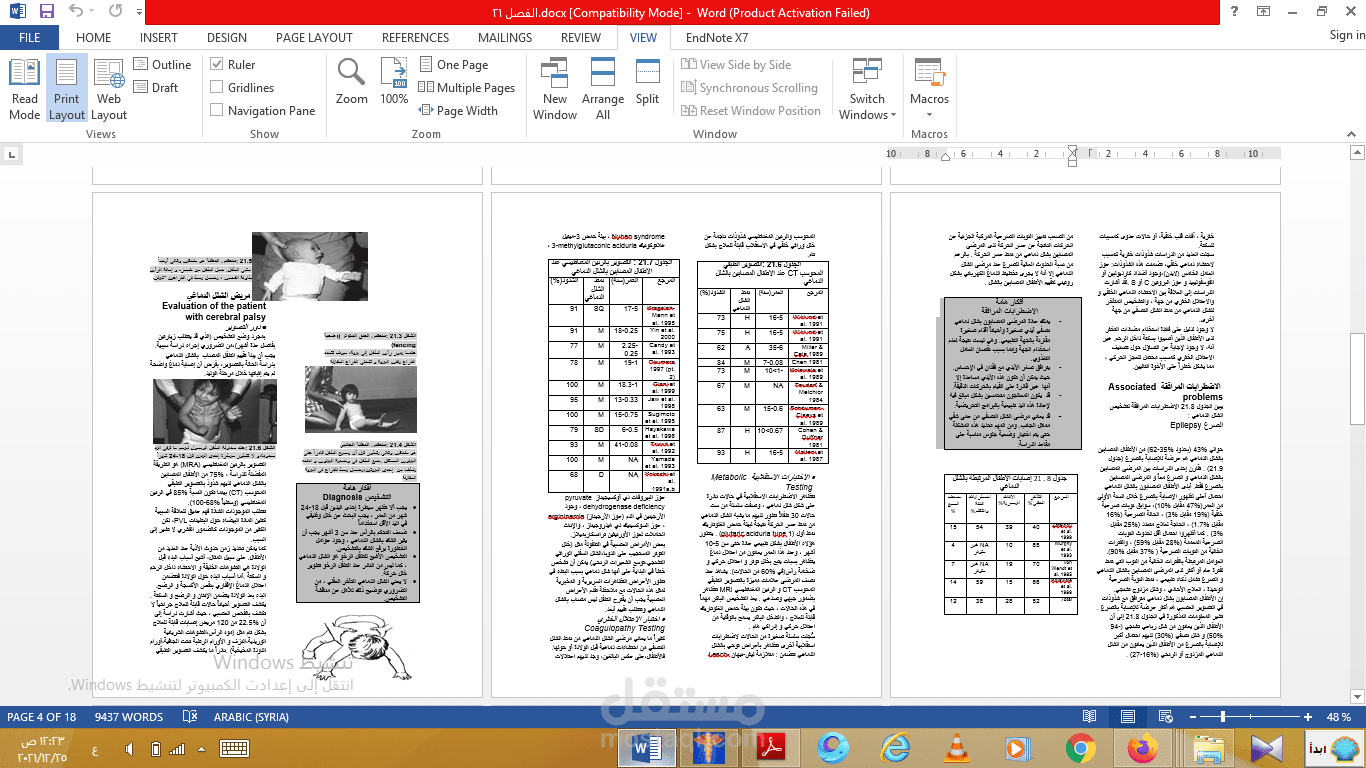Open Adobe Acrobat from taskbar
Viewport: 1366px width, 768px height.
pos(771,748)
